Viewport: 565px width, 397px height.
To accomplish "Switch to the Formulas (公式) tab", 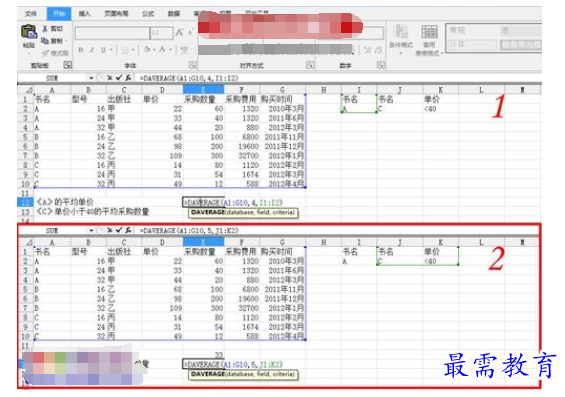I will [x=148, y=14].
